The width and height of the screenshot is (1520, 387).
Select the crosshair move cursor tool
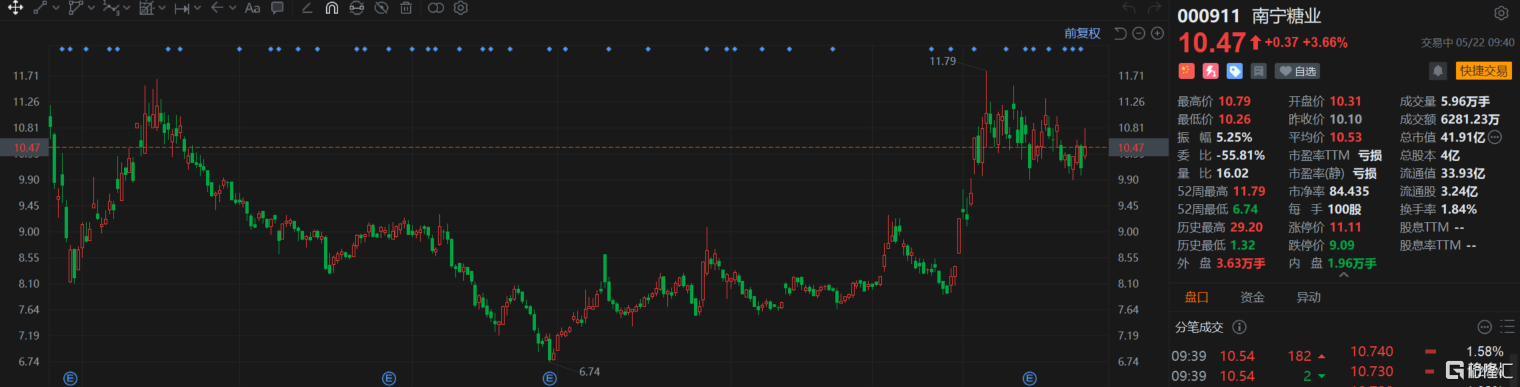[x=15, y=8]
